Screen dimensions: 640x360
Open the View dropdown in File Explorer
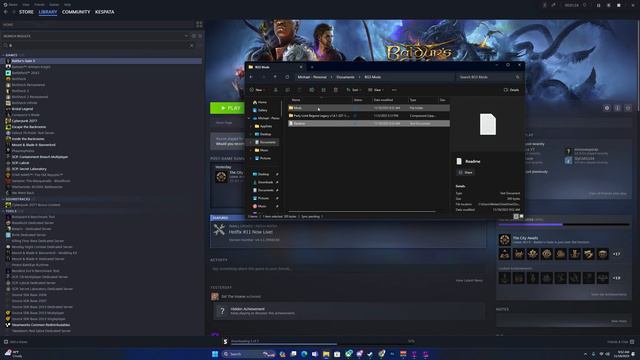click(376, 90)
